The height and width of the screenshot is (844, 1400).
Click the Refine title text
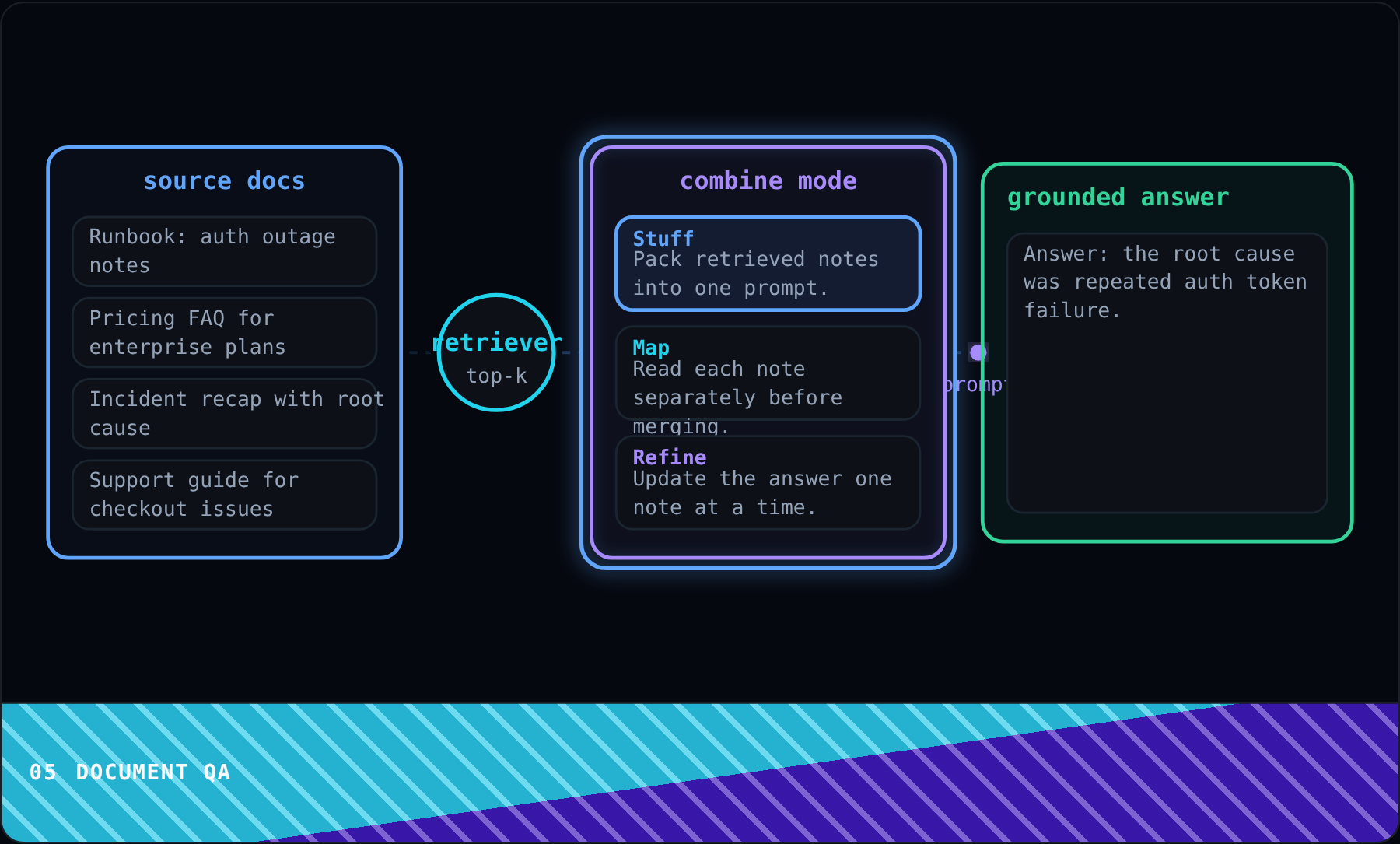[670, 457]
